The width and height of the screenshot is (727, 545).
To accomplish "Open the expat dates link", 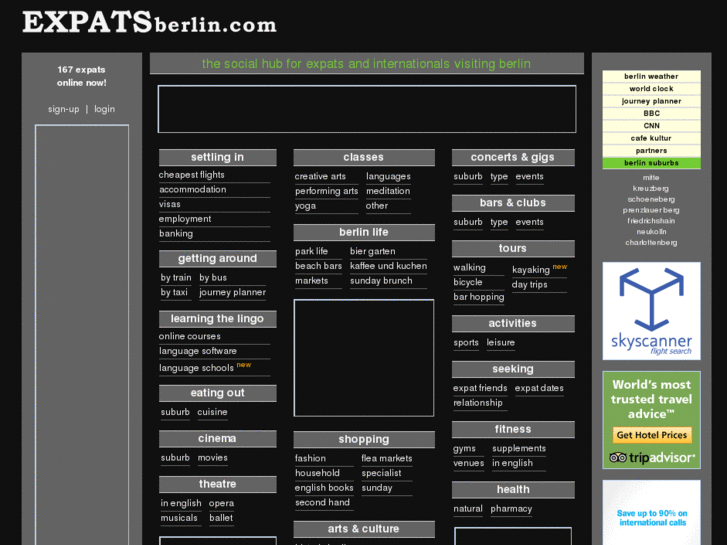I will (539, 388).
